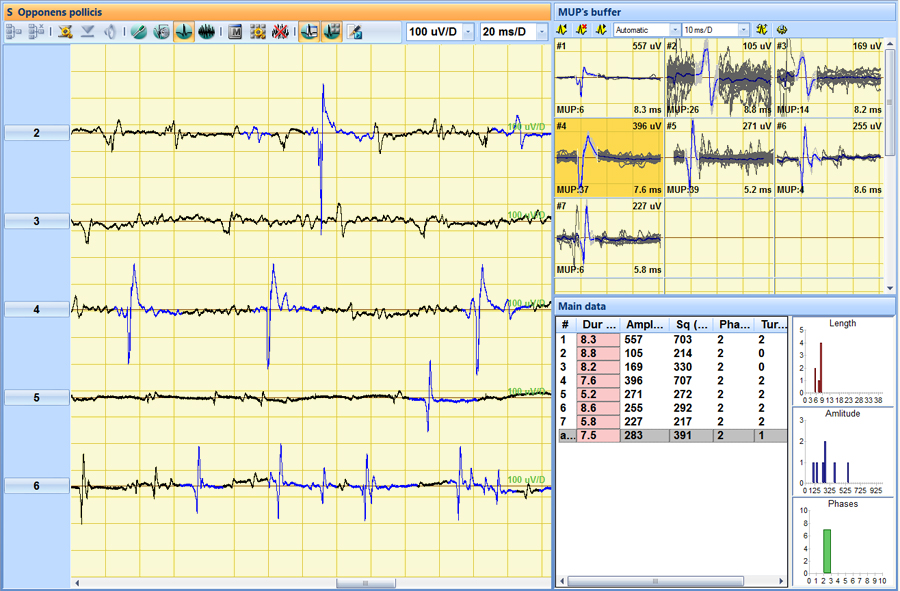Toggle the highlighted single-spike waveform button

(184, 32)
